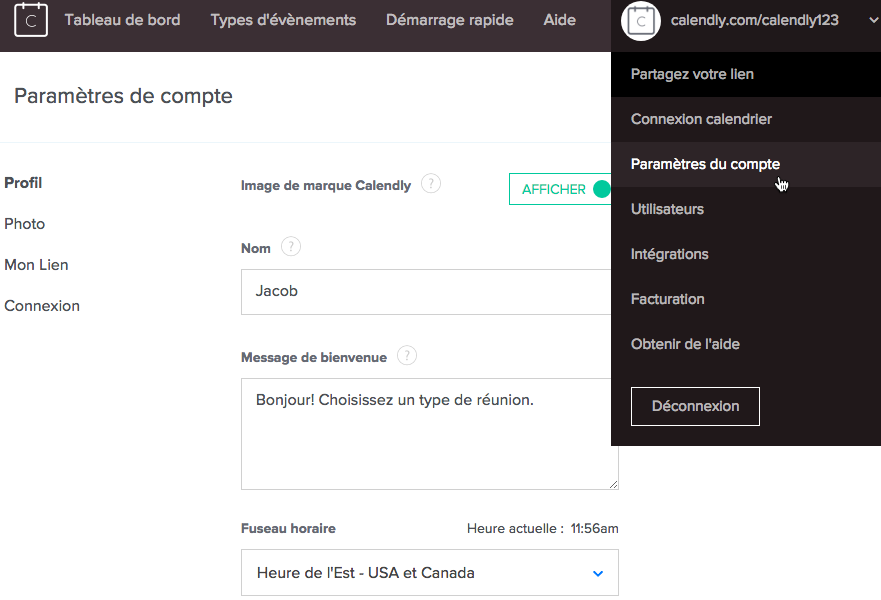The image size is (881, 600).
Task: Select Connexion in the left sidebar
Action: pyautogui.click(x=42, y=306)
